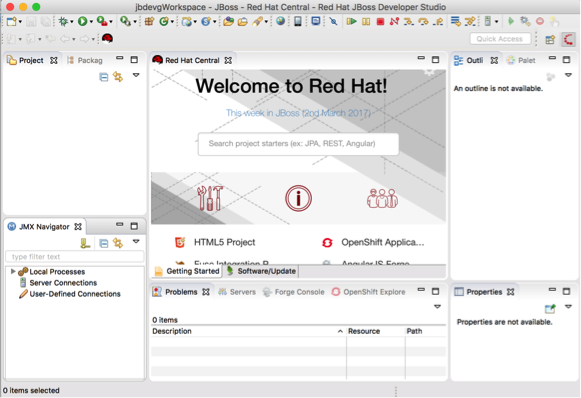Screen dimensions: 581x398
Task: Click the Skip All Breakpoints icon
Action: pos(333,21)
